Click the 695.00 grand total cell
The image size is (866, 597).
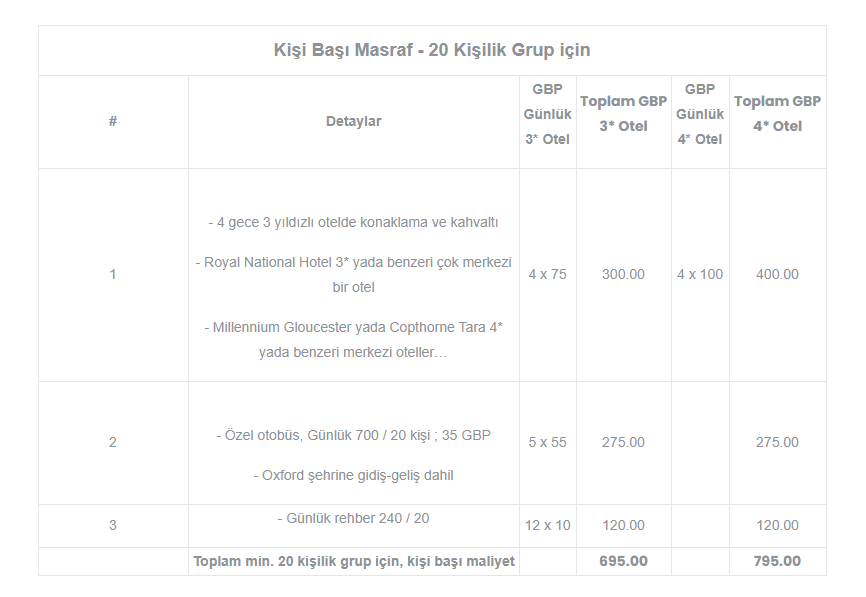click(623, 561)
